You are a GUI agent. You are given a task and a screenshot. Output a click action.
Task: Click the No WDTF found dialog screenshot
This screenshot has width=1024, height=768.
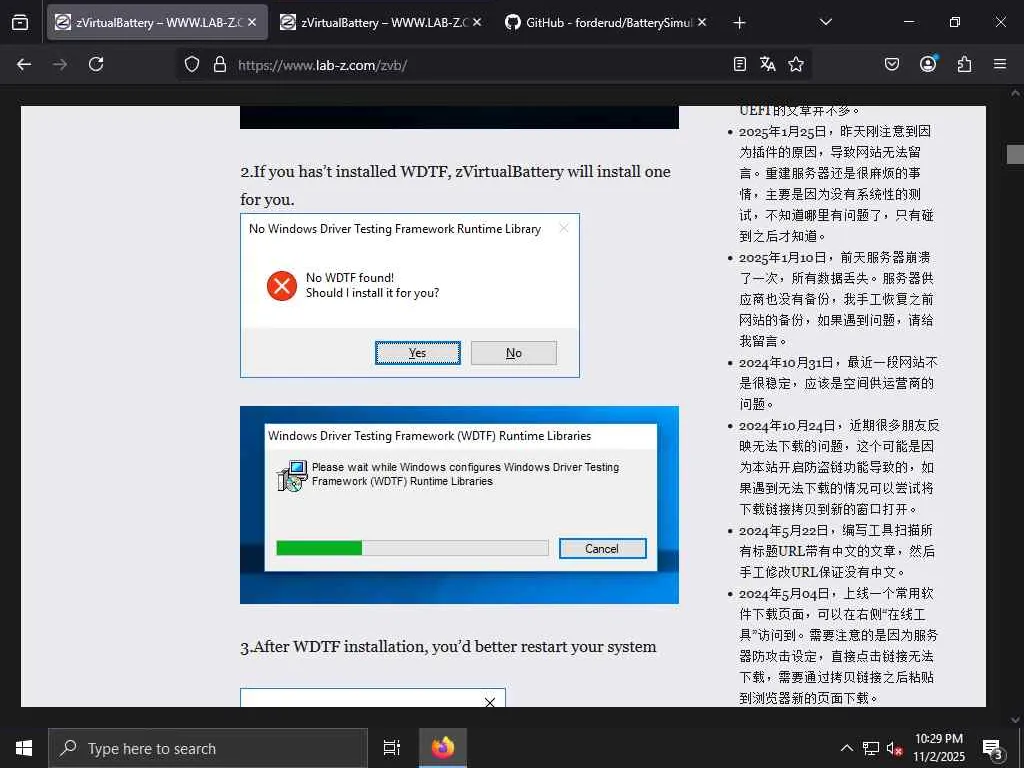pyautogui.click(x=409, y=295)
